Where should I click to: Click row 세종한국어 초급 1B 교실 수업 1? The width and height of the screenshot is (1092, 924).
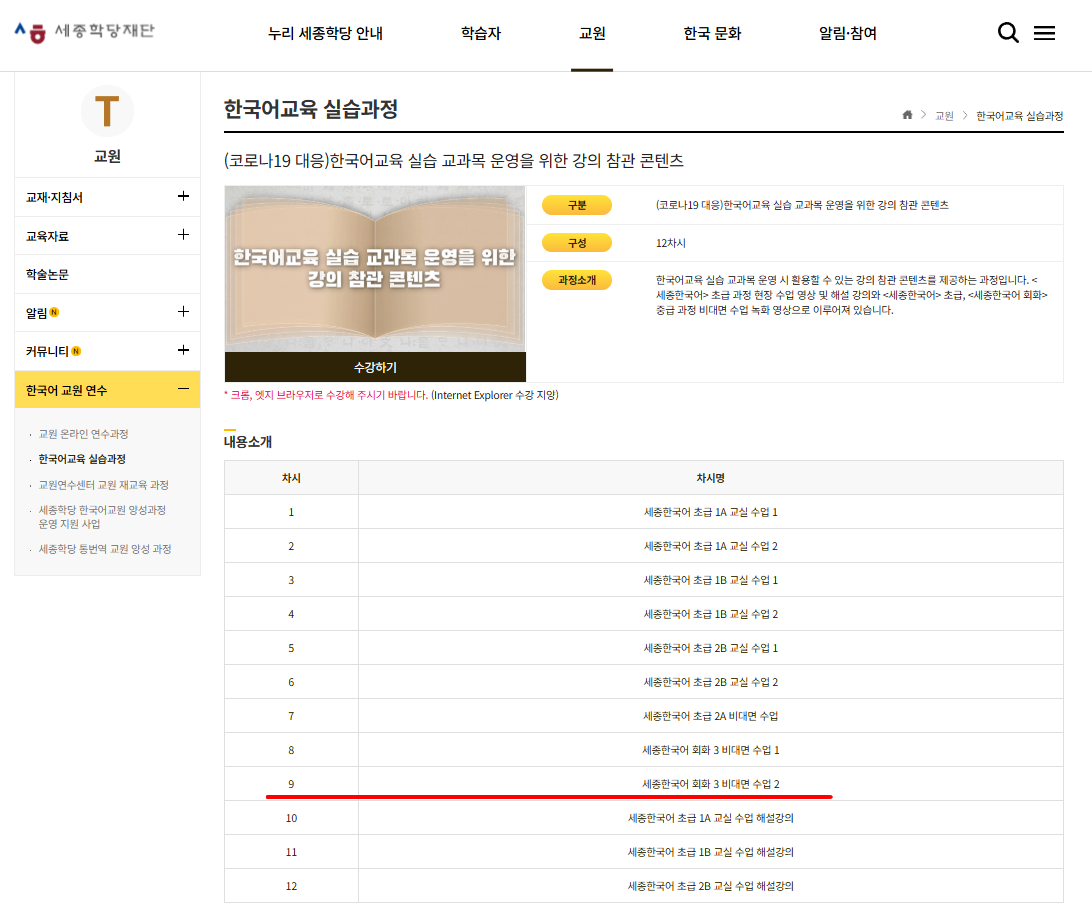644,580
